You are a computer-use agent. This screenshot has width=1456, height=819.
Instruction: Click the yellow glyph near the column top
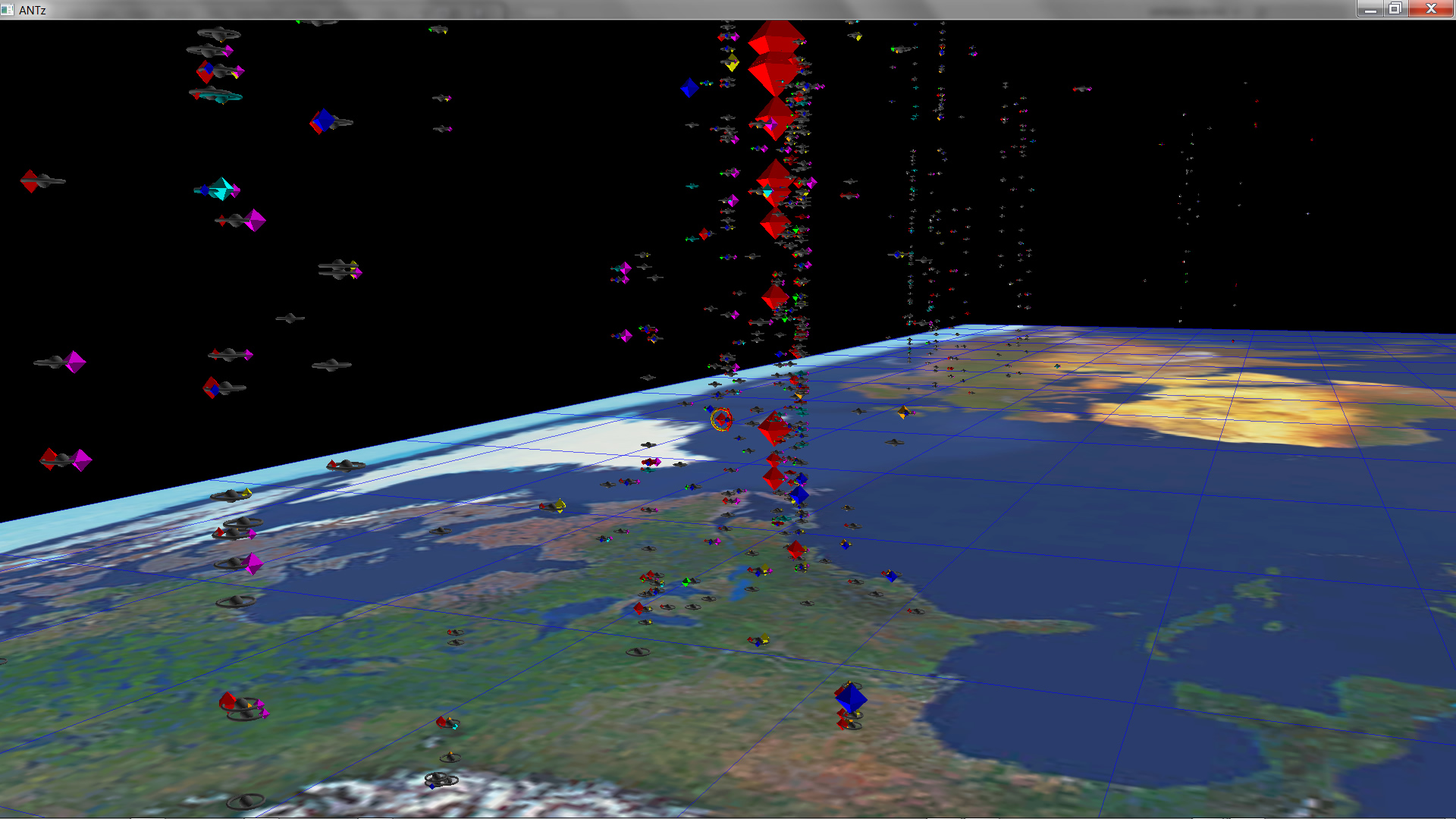coord(732,62)
